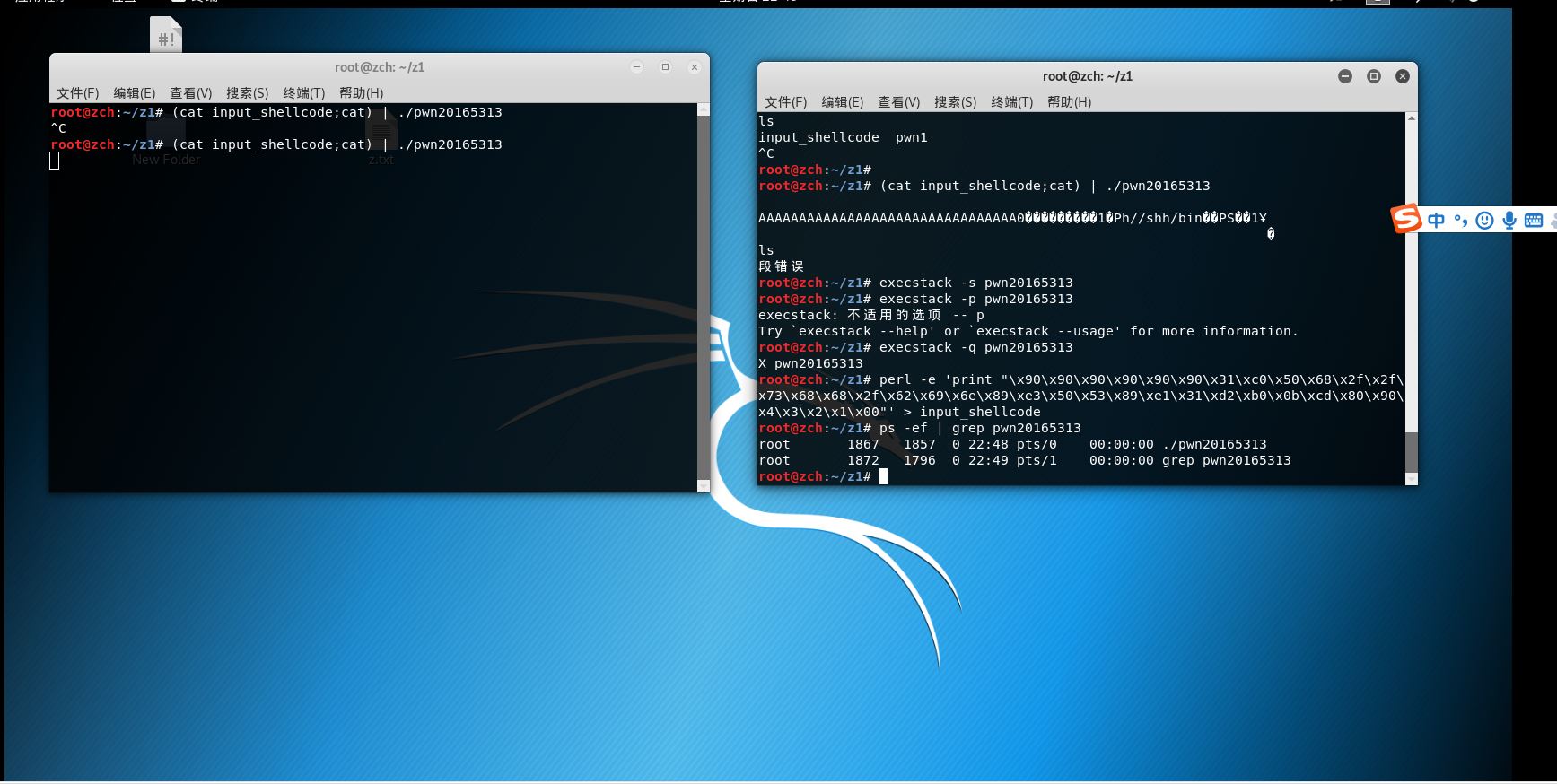Click the 'execstack -p pwn20165313' line
1557x784 pixels.
pos(915,299)
